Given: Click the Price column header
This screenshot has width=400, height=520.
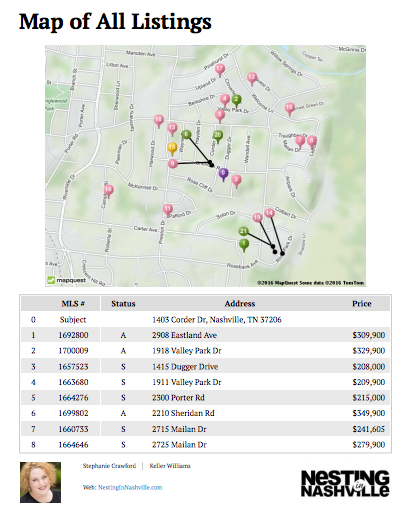Looking at the screenshot, I should (x=361, y=304).
